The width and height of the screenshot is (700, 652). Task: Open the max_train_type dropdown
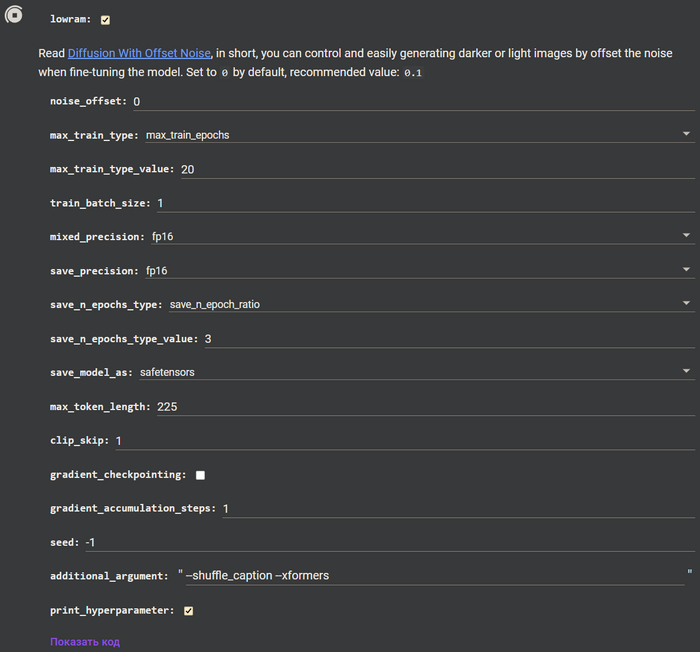[419, 135]
